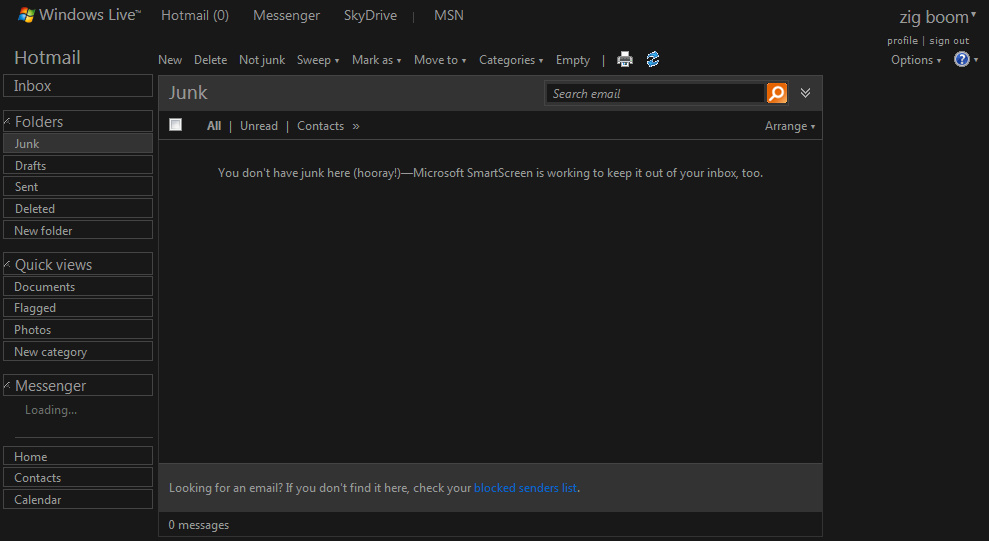Viewport: 989px width, 541px height.
Task: Refresh the mailbox with the refresh icon
Action: 653,59
